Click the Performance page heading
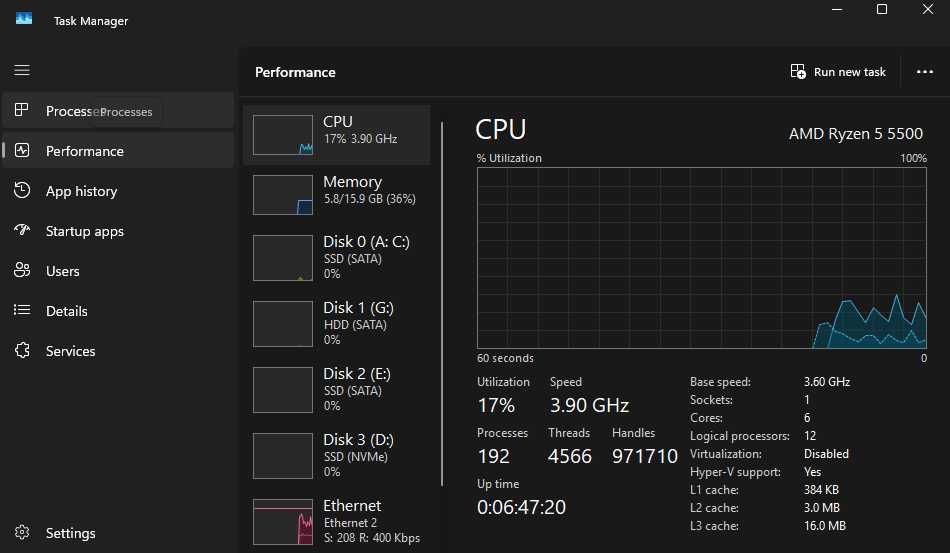Image resolution: width=950 pixels, height=553 pixels. (295, 72)
